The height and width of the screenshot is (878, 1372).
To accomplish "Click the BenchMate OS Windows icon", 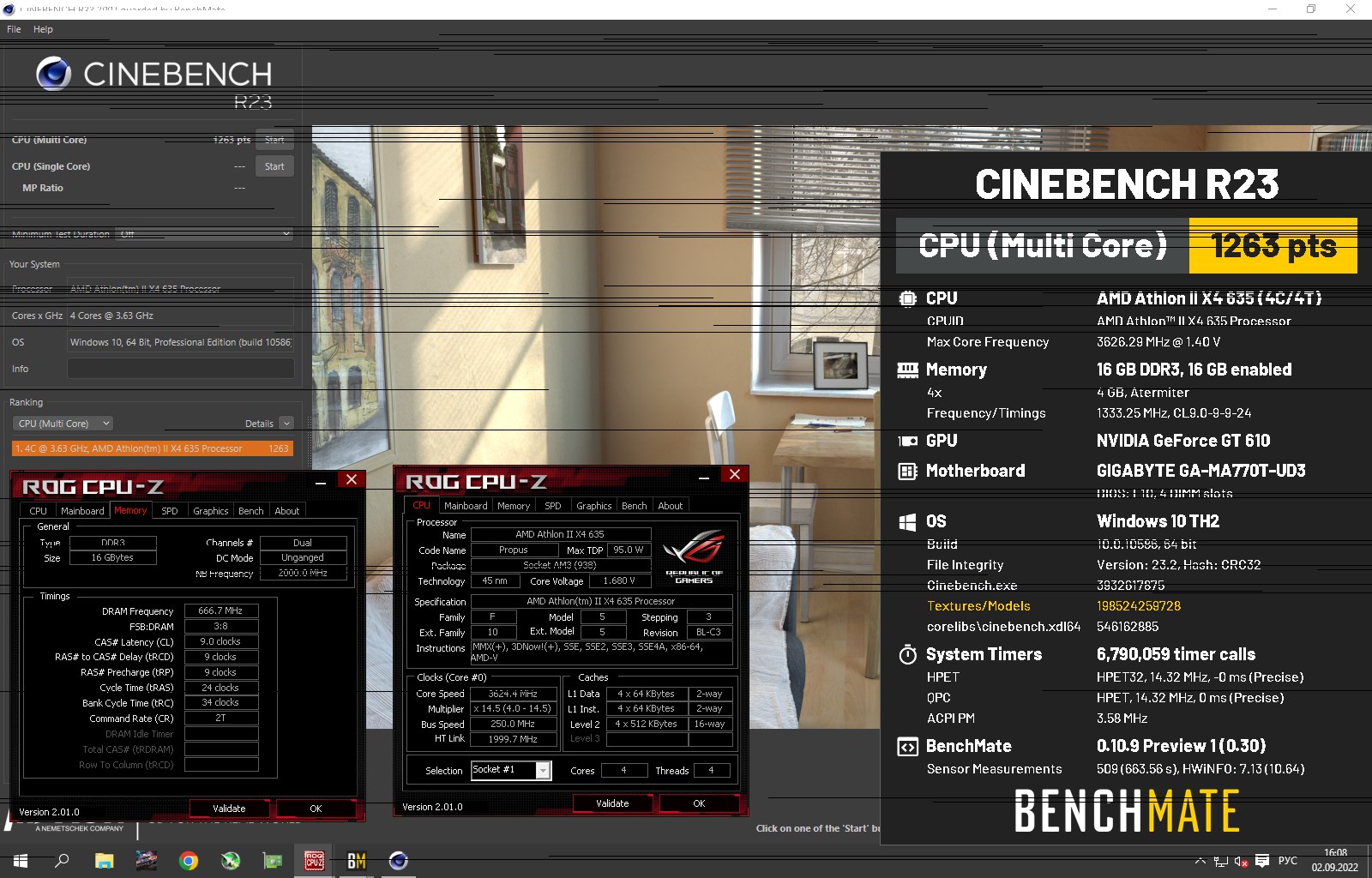I will (907, 521).
